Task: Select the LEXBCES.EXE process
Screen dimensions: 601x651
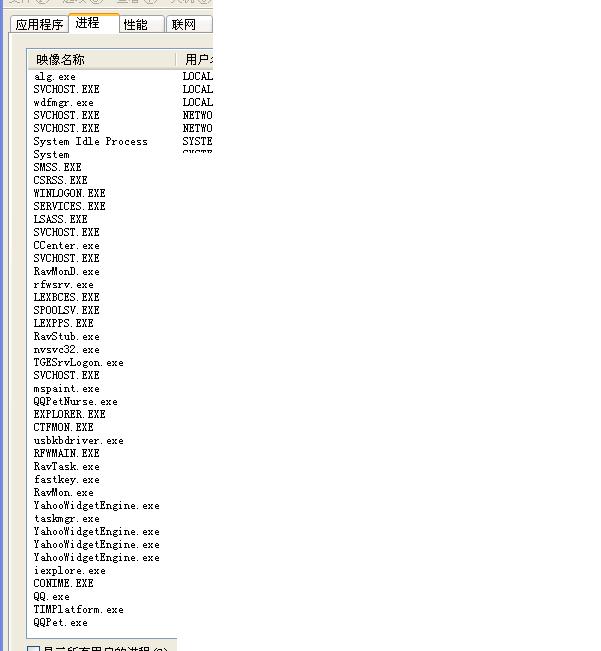Action: click(66, 297)
